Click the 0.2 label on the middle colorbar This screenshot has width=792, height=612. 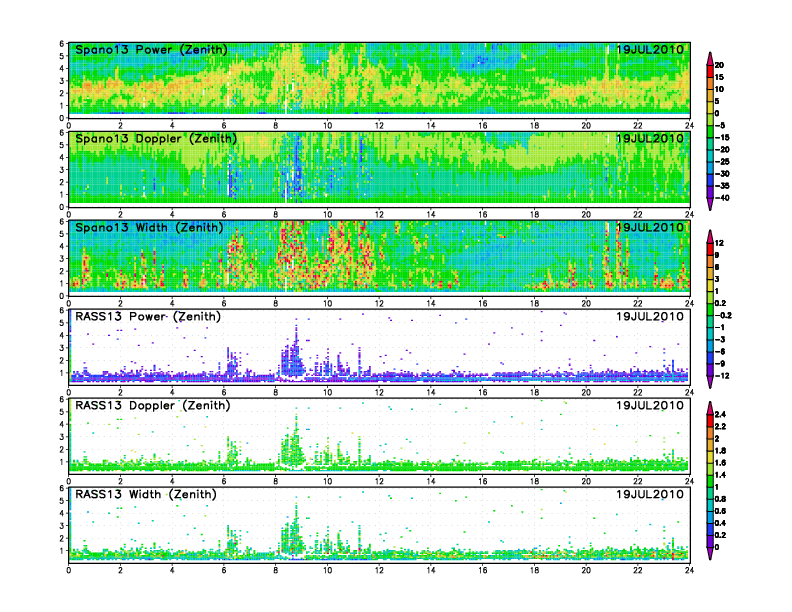[720, 303]
